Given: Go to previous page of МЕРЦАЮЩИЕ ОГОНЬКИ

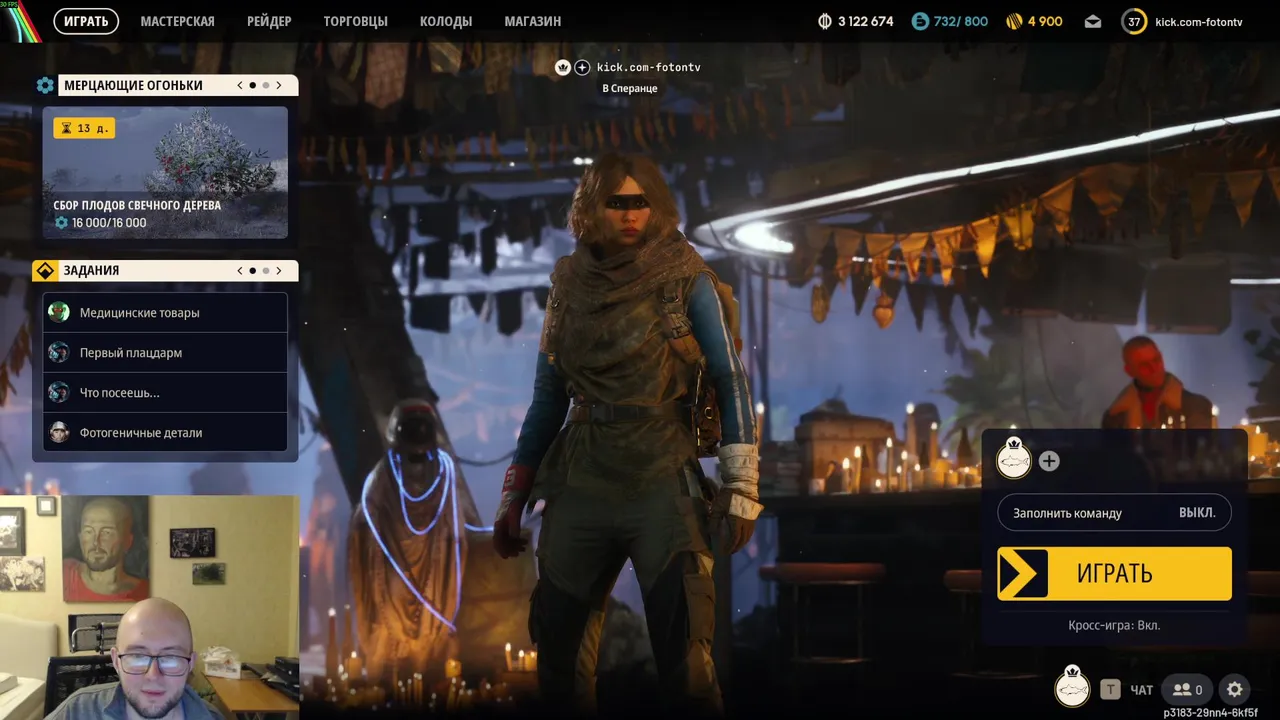Looking at the screenshot, I should tap(240, 85).
